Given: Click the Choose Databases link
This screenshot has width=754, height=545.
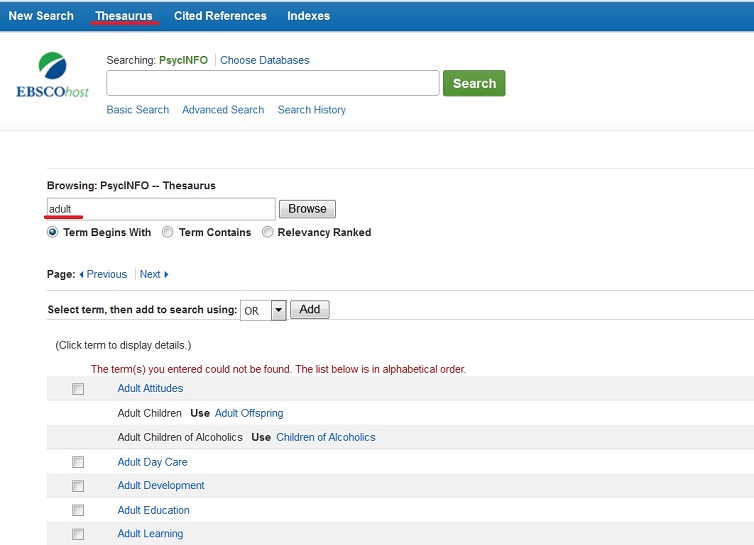Looking at the screenshot, I should click(x=264, y=60).
